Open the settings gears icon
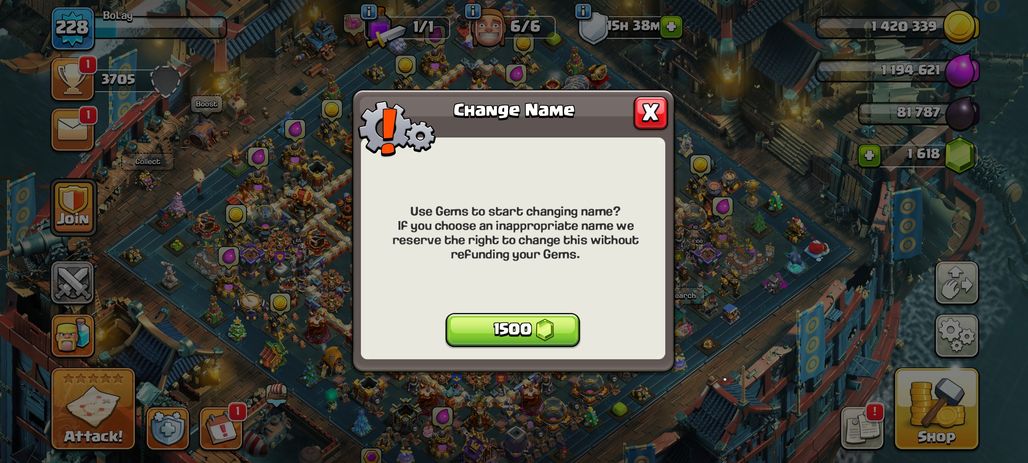 click(957, 335)
